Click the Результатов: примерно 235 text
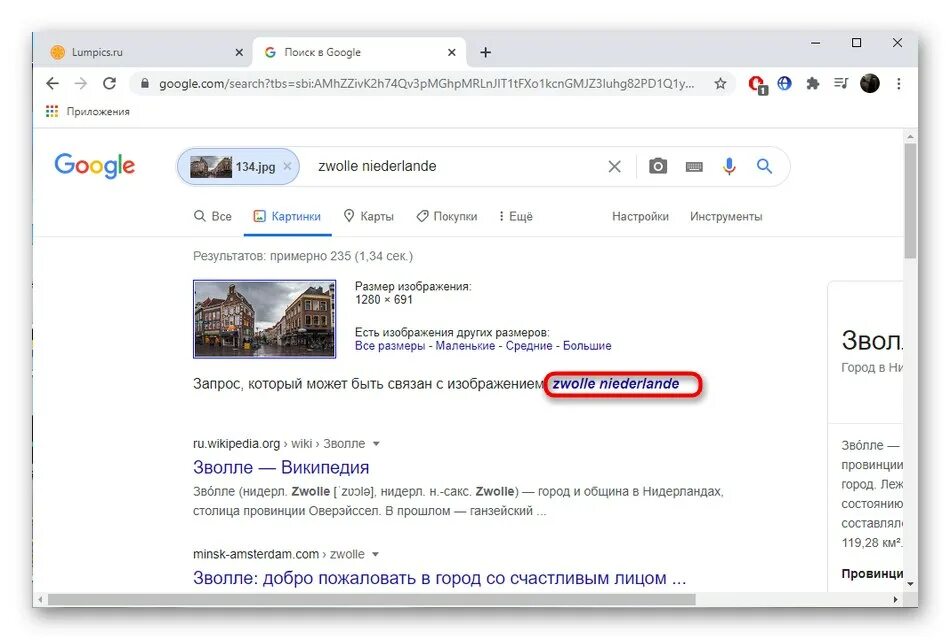 coord(303,256)
